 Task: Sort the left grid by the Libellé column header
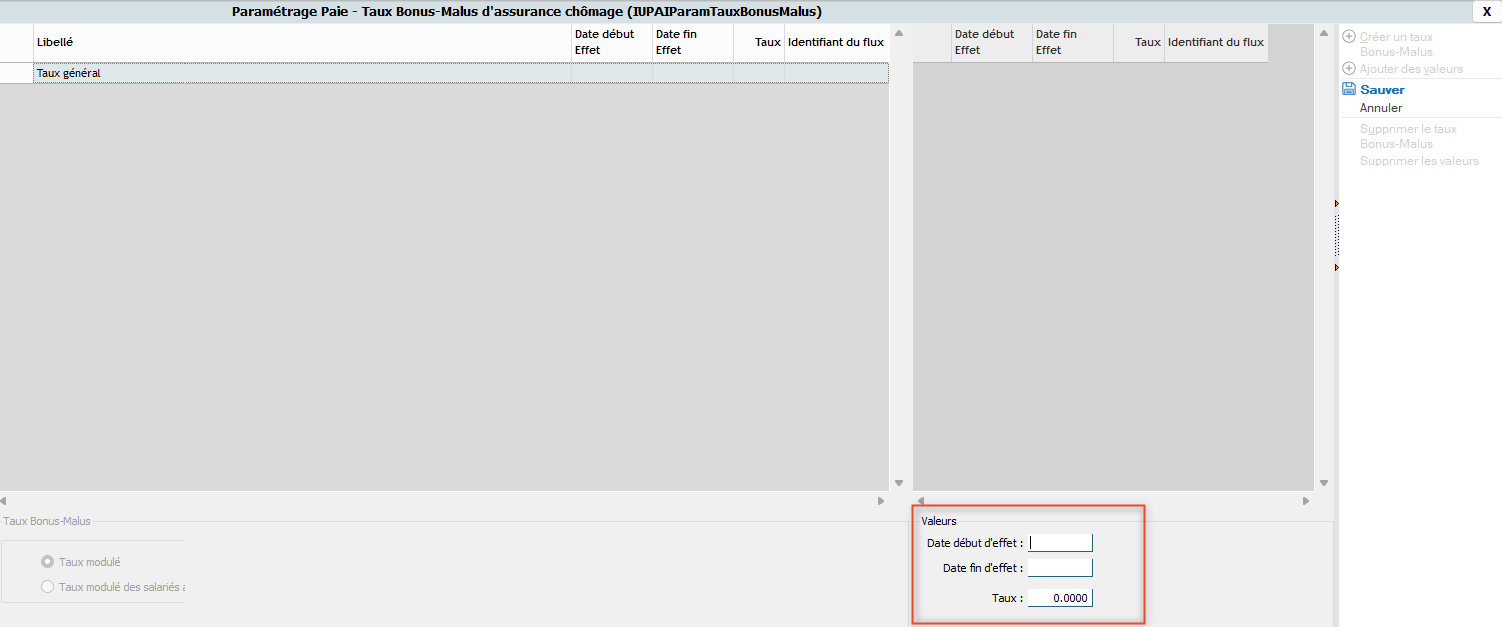pyautogui.click(x=300, y=42)
